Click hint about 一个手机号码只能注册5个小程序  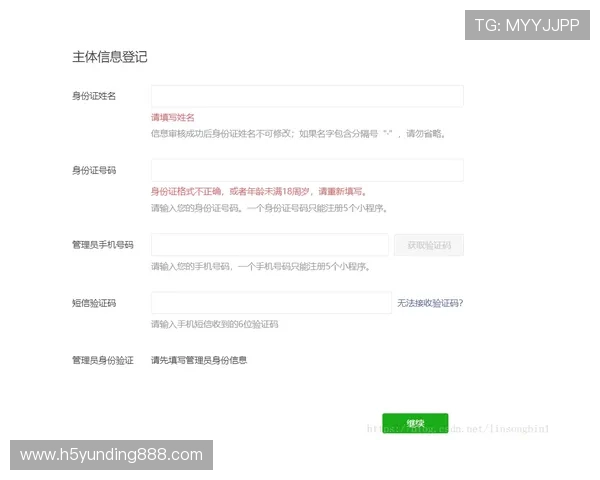click(x=261, y=266)
